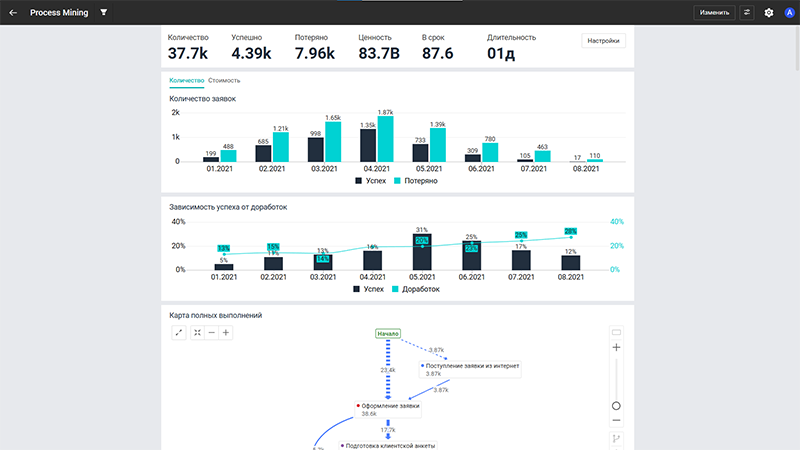
Task: Open the settings gear icon
Action: [x=769, y=13]
